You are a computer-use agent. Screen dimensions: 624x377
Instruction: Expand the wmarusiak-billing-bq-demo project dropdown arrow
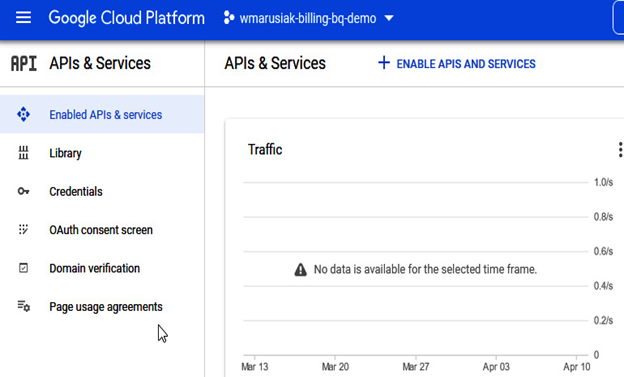[x=389, y=18]
